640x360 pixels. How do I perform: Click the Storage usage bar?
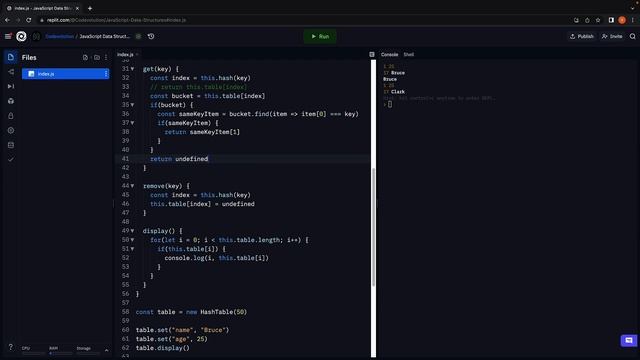87,353
